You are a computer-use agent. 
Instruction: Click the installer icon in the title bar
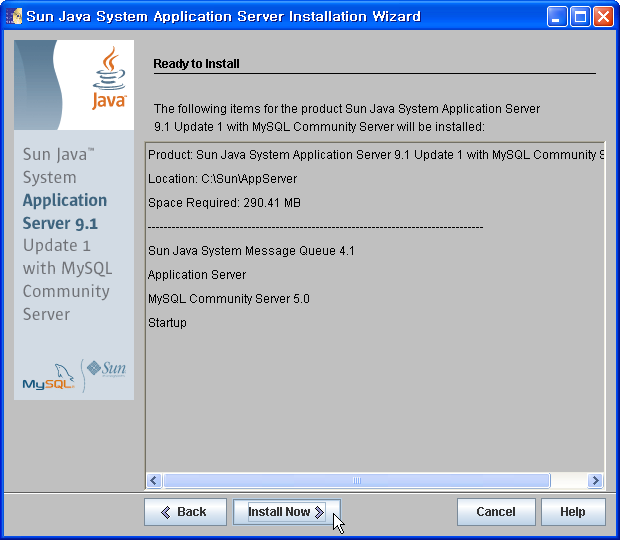tap(14, 16)
